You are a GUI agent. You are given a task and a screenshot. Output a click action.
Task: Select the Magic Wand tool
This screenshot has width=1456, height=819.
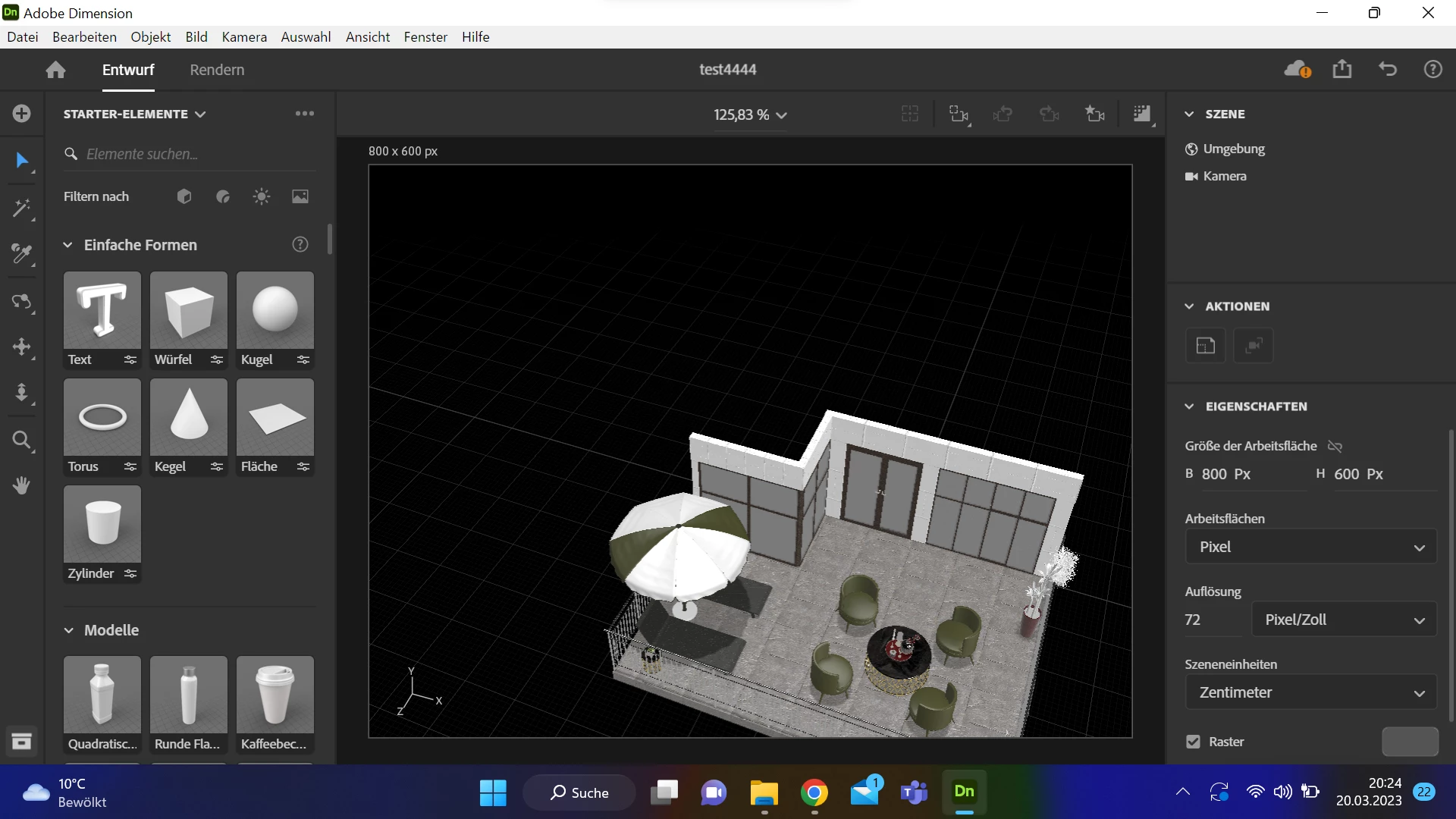(21, 208)
